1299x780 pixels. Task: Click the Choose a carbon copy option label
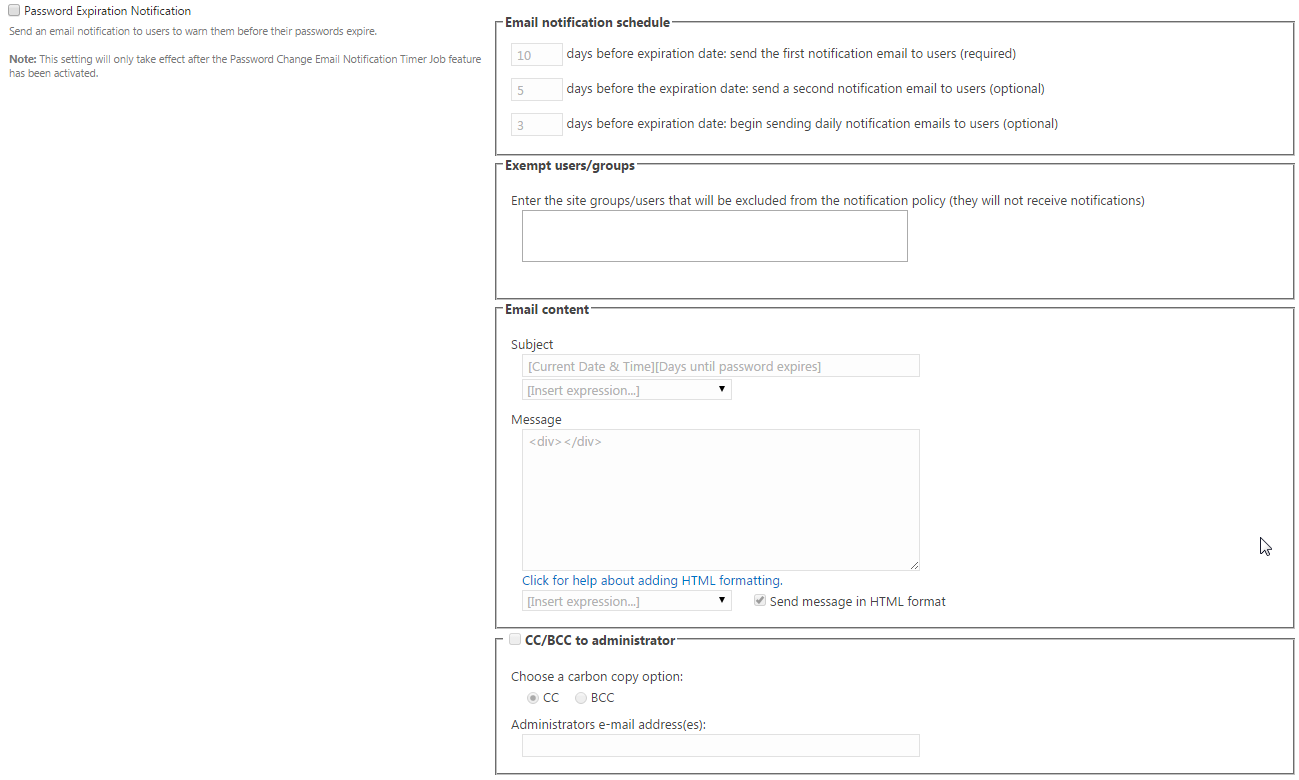click(597, 676)
